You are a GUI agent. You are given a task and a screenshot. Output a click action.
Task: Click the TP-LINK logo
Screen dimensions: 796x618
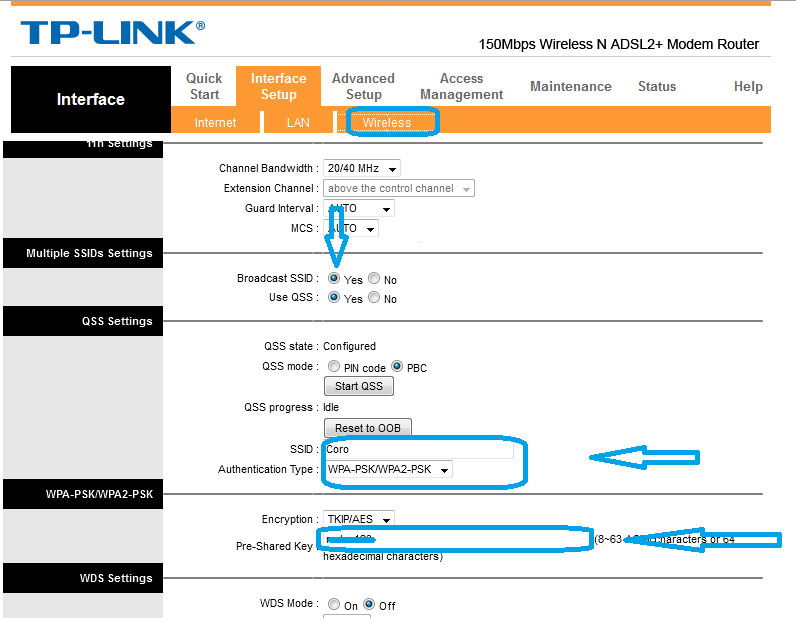tap(113, 32)
